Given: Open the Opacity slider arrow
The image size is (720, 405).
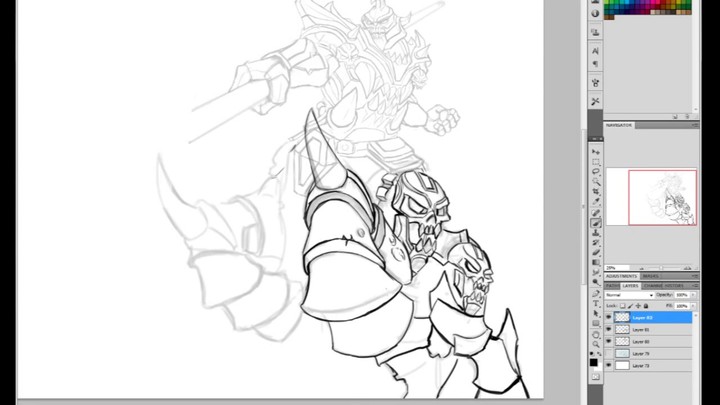Looking at the screenshot, I should click(x=693, y=295).
